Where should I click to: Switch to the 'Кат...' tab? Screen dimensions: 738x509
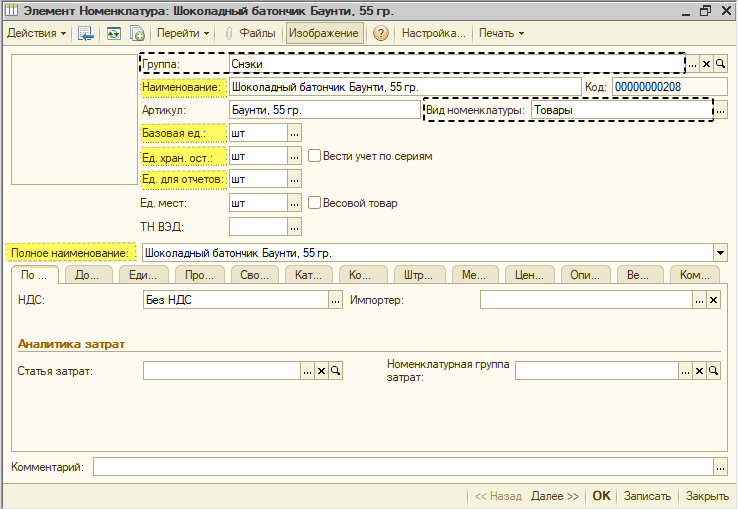(x=309, y=275)
